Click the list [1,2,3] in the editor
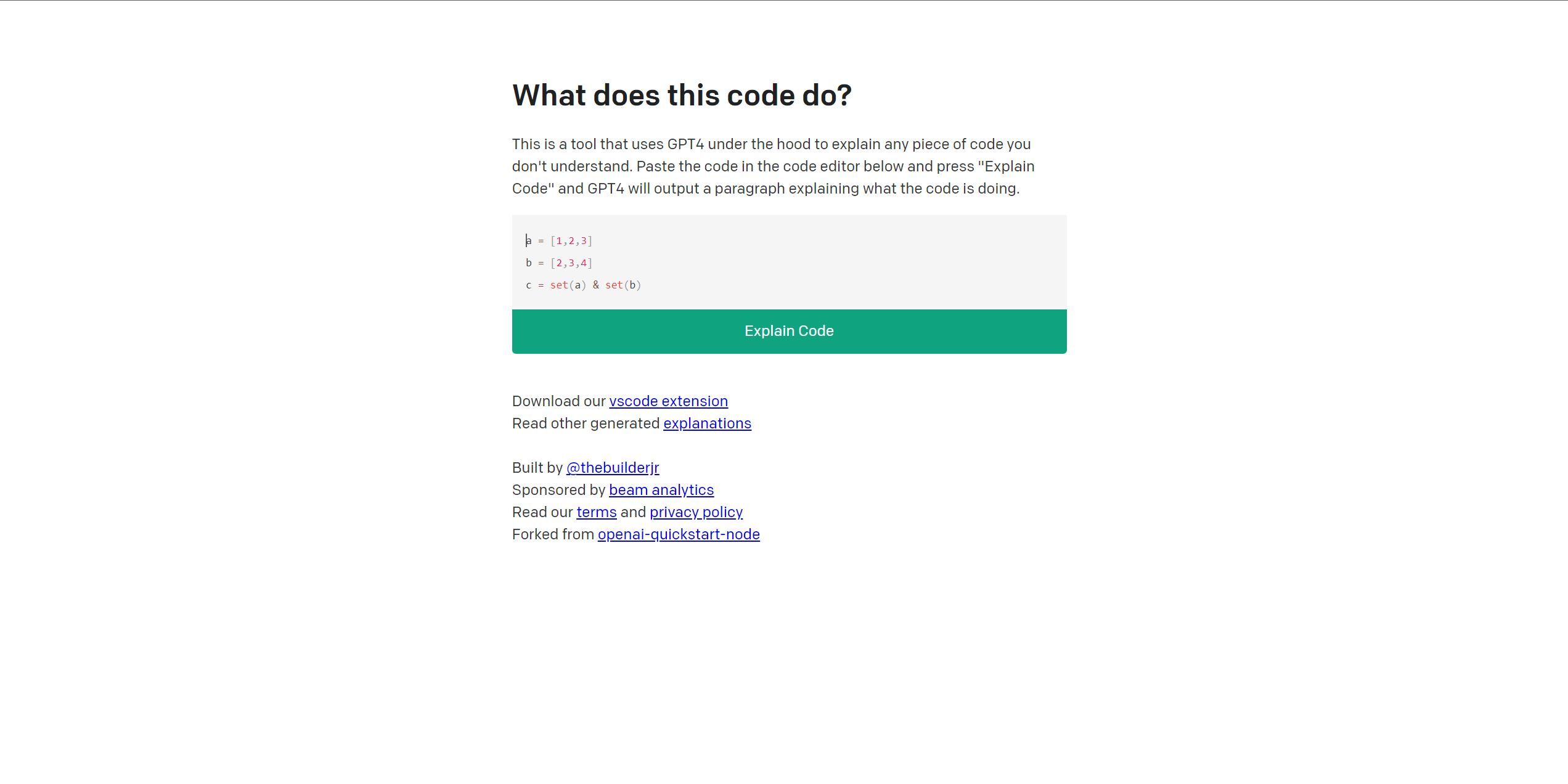 pyautogui.click(x=571, y=240)
